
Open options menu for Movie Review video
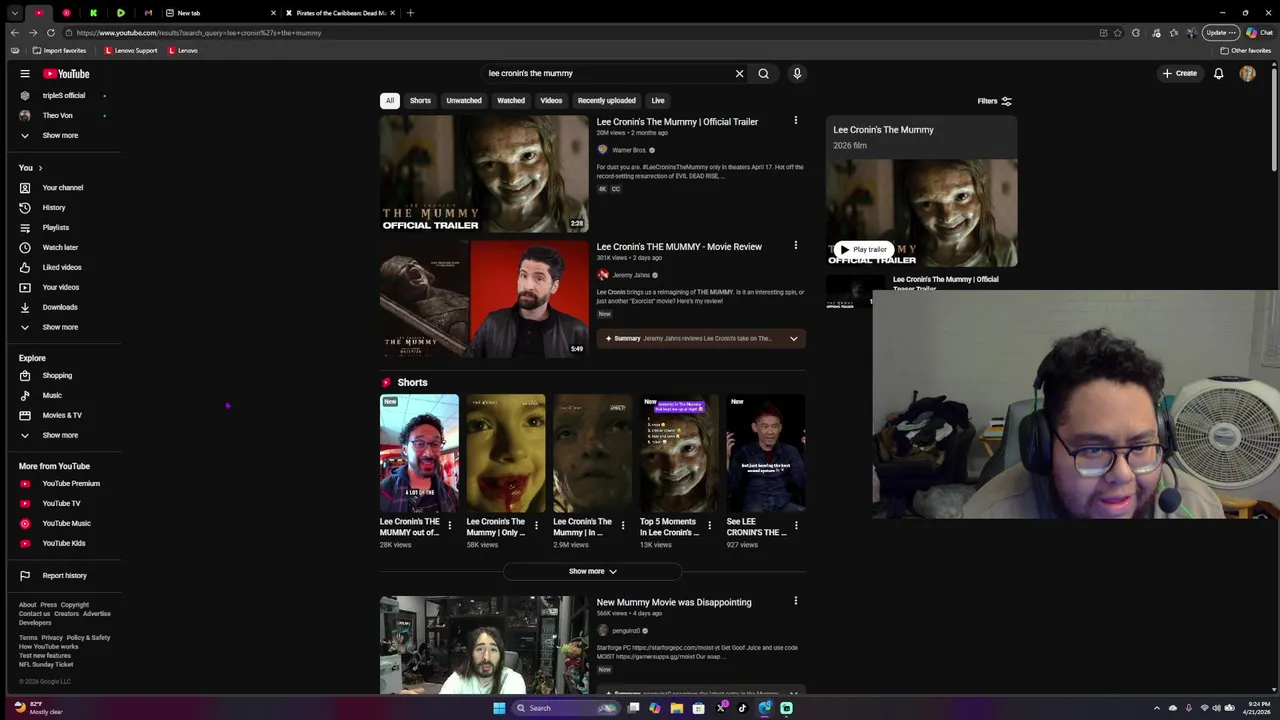(796, 246)
